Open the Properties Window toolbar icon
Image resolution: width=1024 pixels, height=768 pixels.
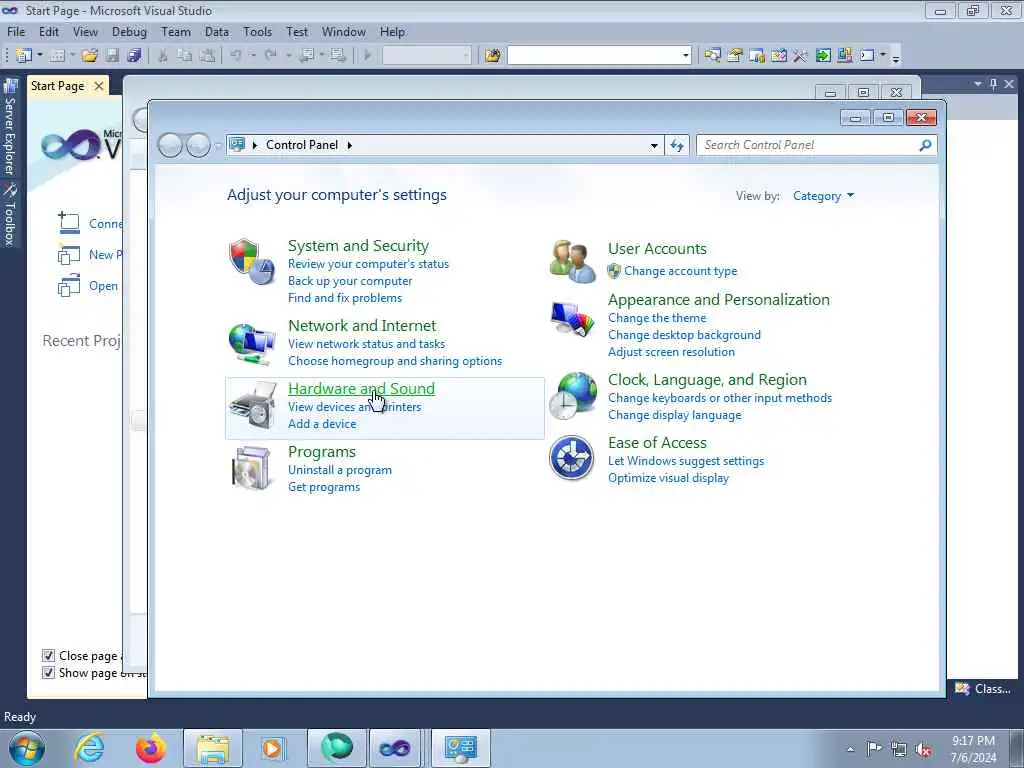(735, 56)
